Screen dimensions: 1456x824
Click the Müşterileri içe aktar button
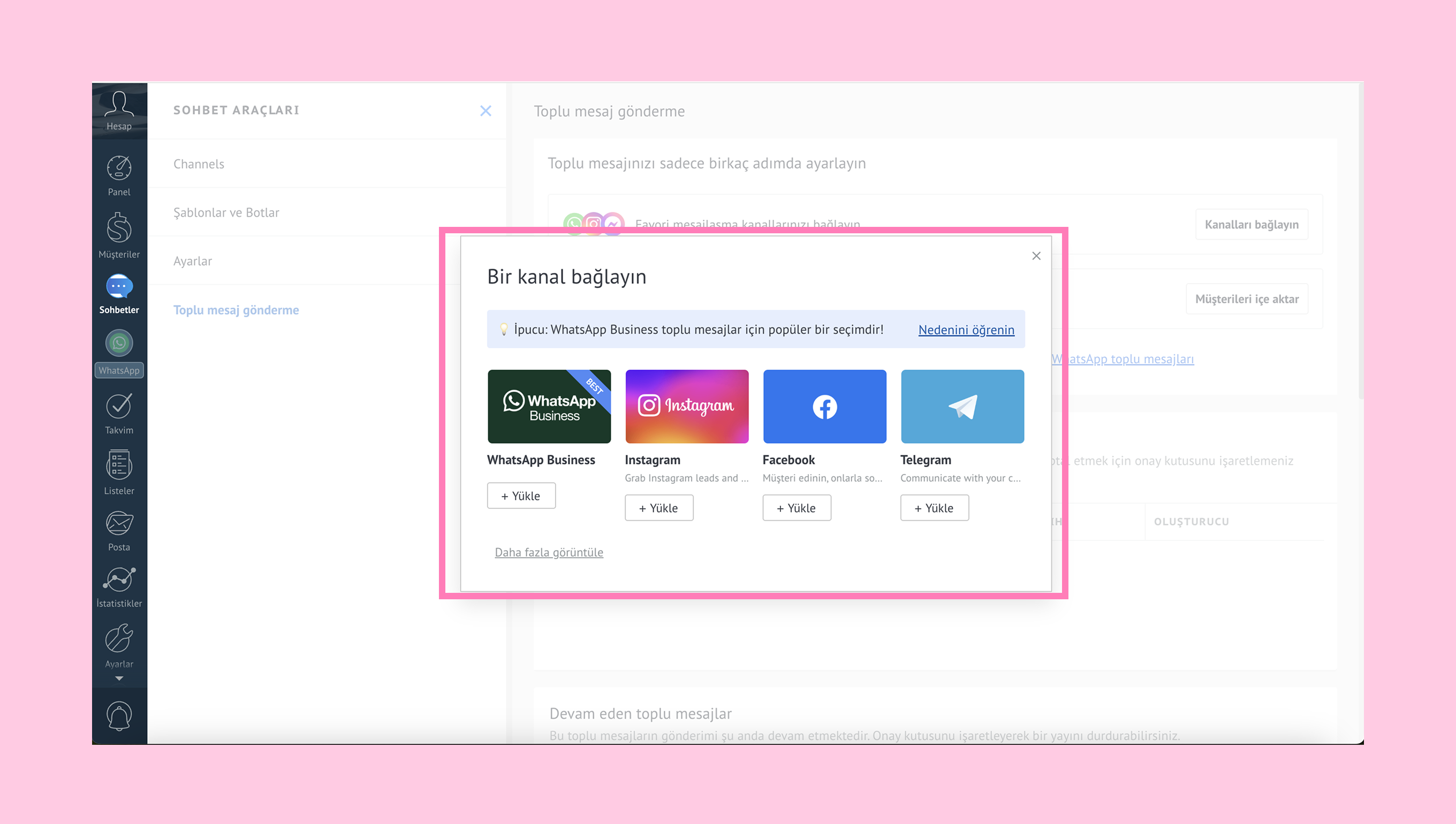click(x=1247, y=300)
